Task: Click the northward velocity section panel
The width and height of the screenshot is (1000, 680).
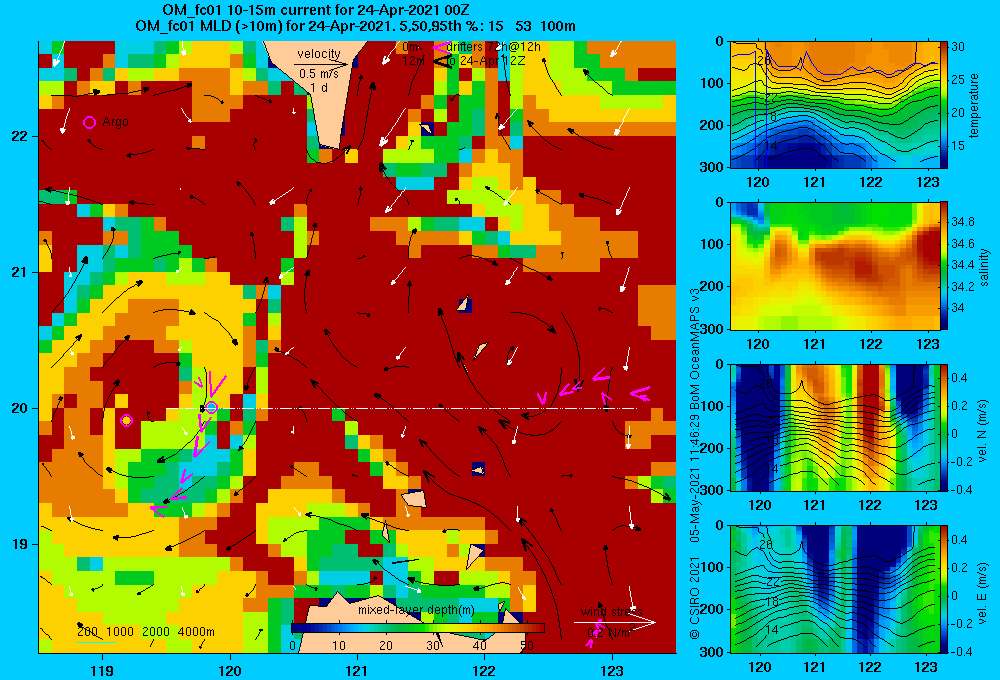Action: coord(834,427)
